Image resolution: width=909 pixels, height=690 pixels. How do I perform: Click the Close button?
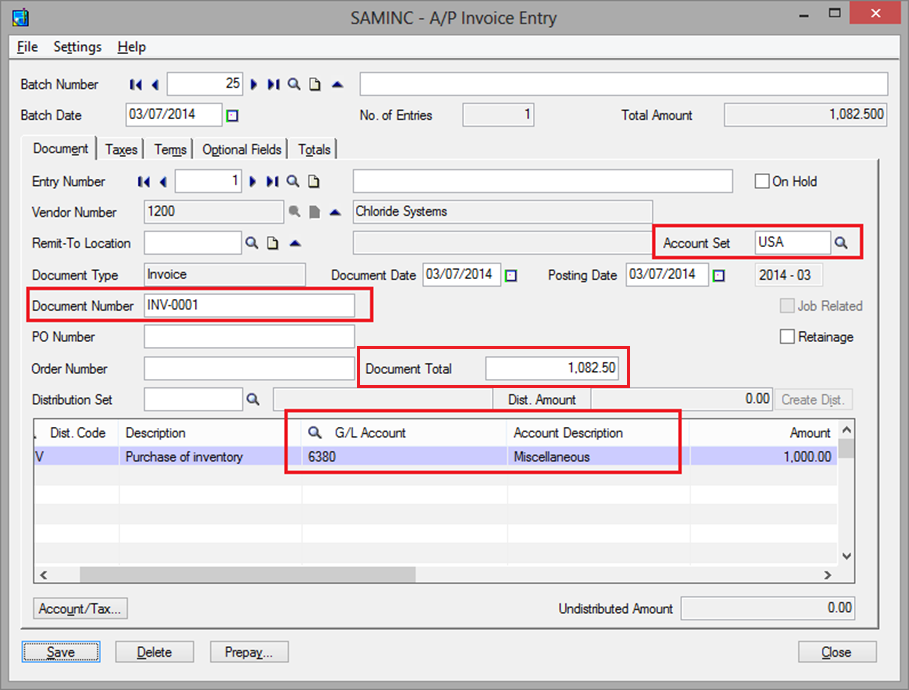point(837,652)
